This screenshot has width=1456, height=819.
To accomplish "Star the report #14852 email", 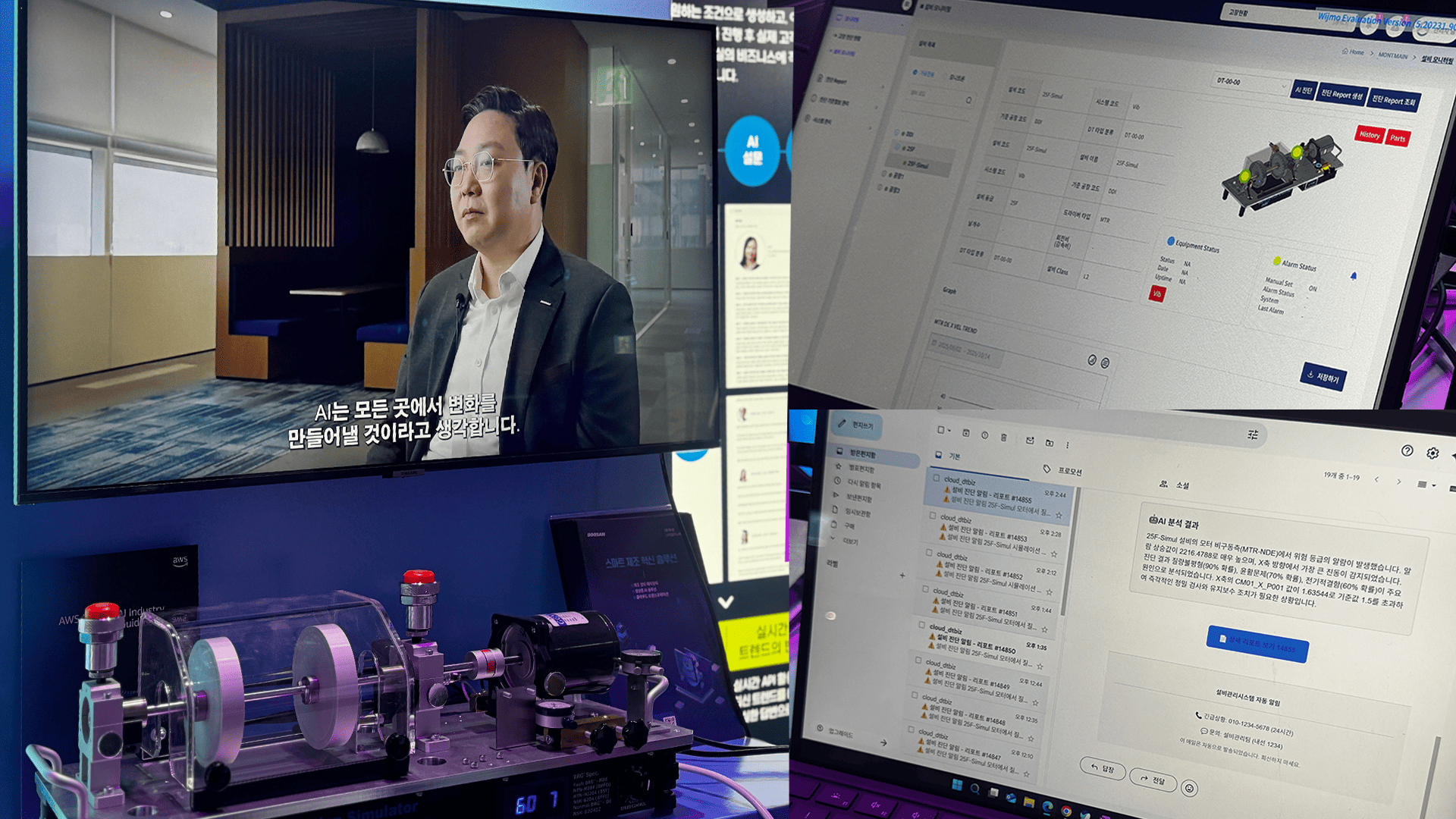I will click(x=1050, y=591).
